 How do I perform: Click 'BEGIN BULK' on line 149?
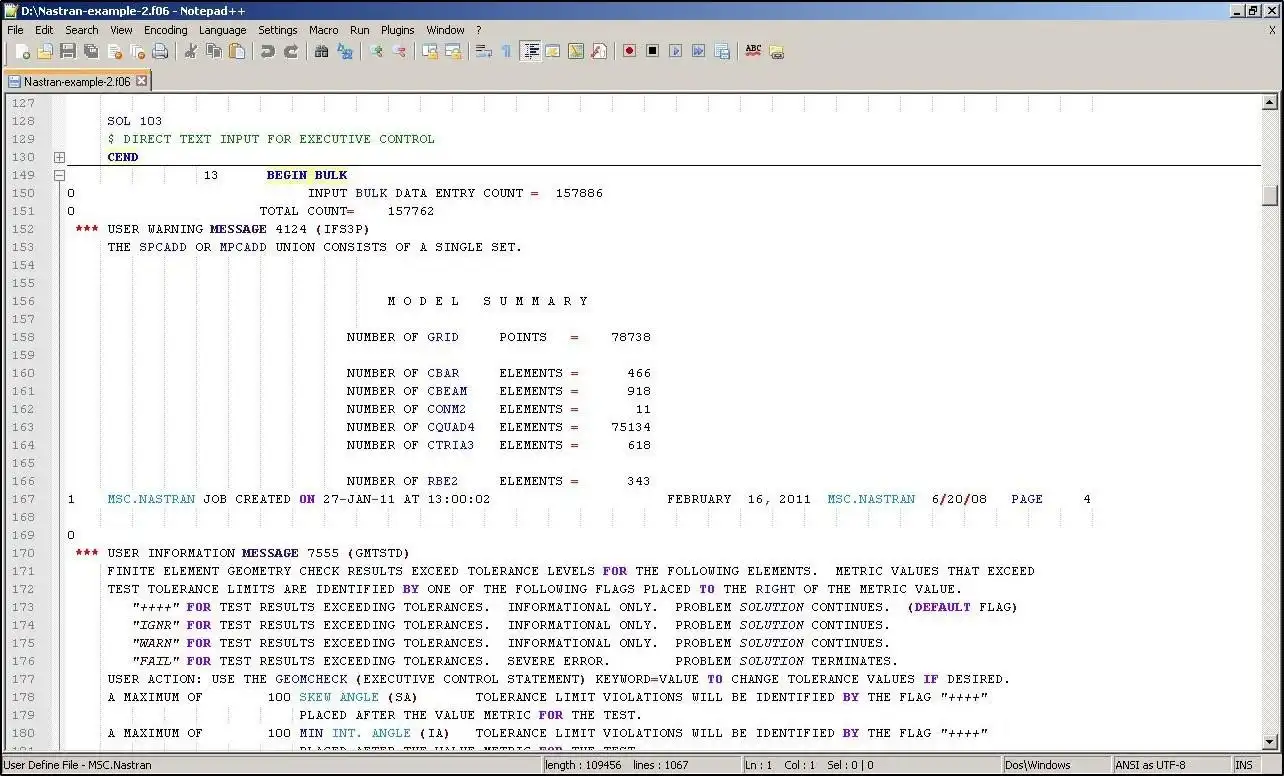click(x=306, y=175)
